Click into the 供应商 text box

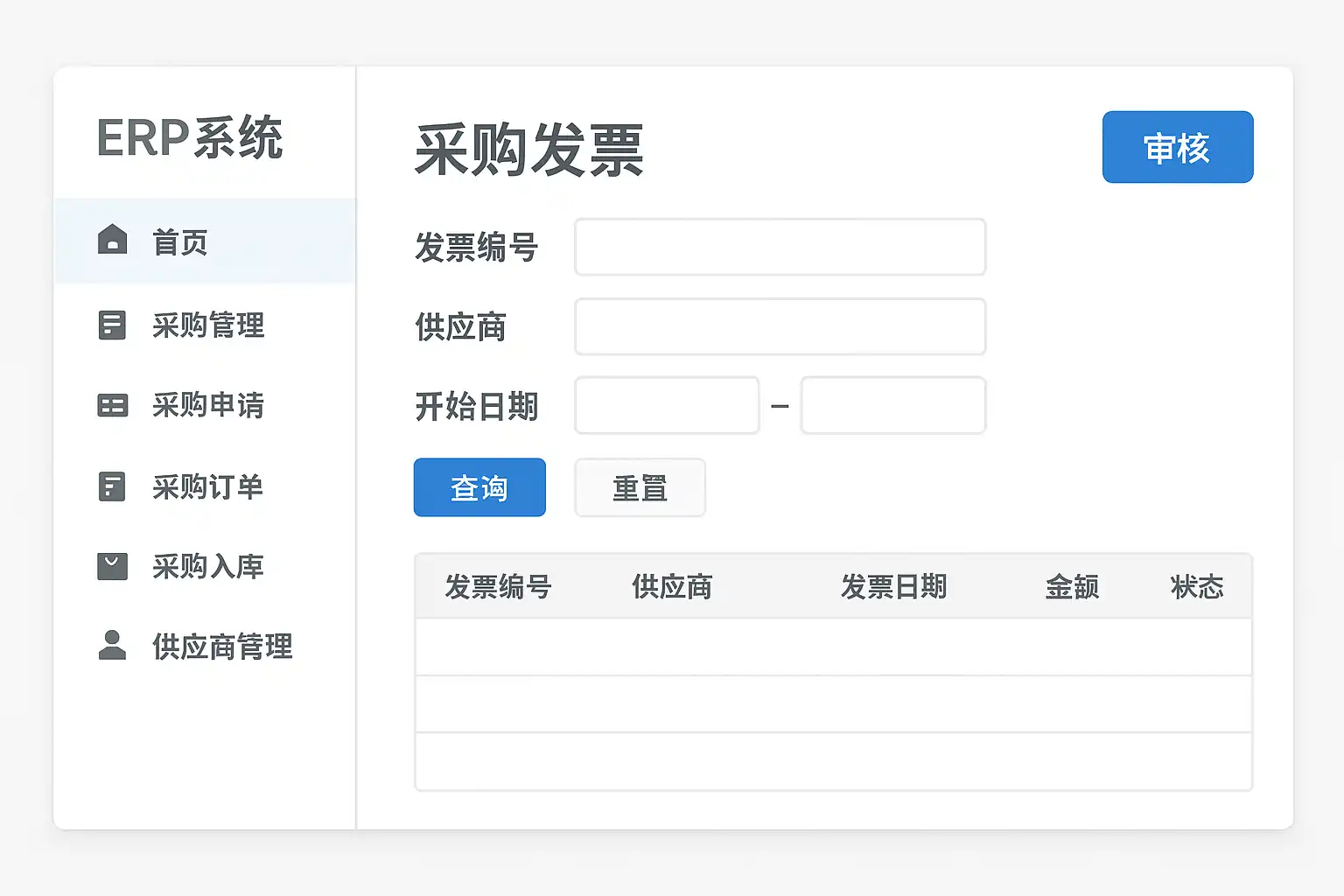pyautogui.click(x=780, y=326)
